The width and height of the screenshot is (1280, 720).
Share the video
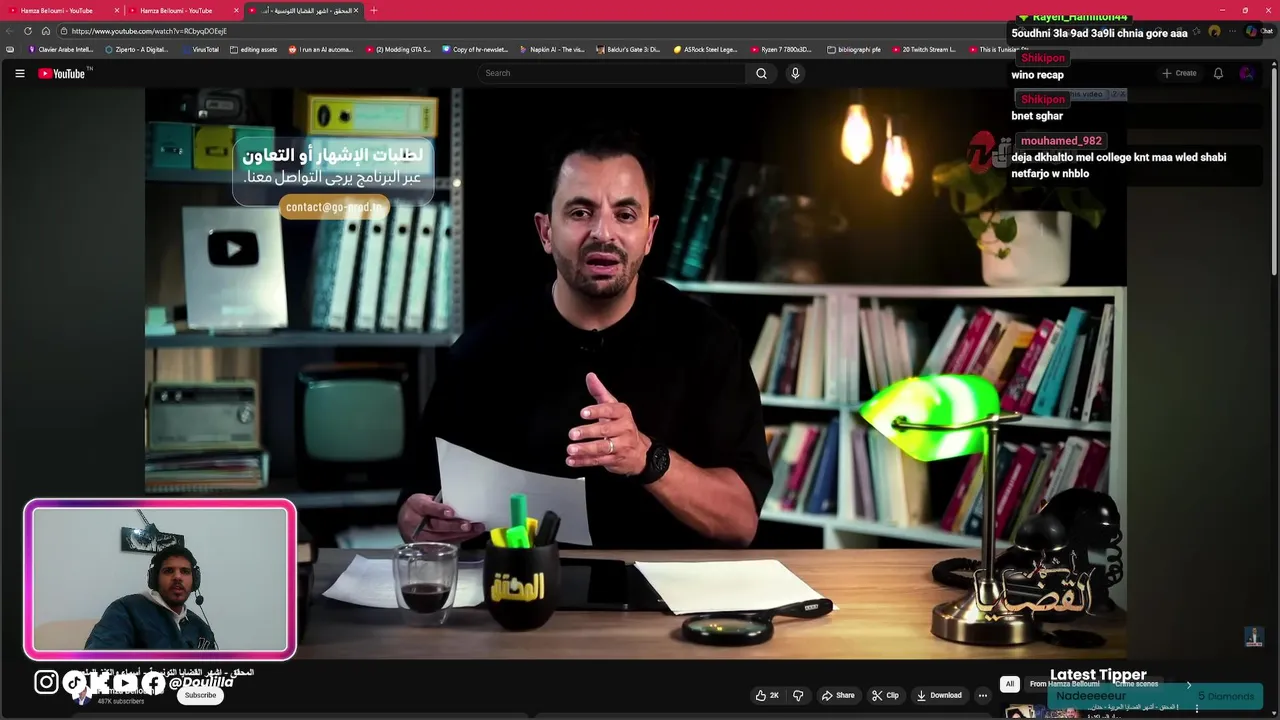click(838, 695)
